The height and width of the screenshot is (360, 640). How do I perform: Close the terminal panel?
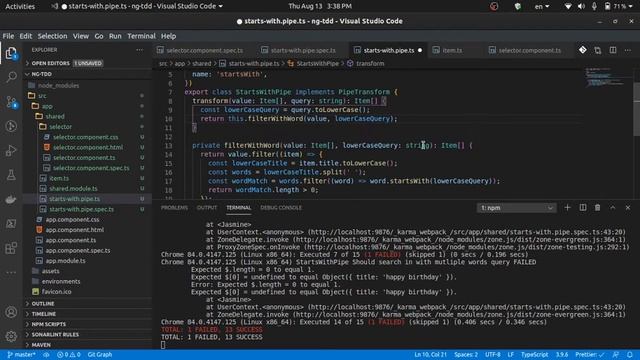click(628, 207)
